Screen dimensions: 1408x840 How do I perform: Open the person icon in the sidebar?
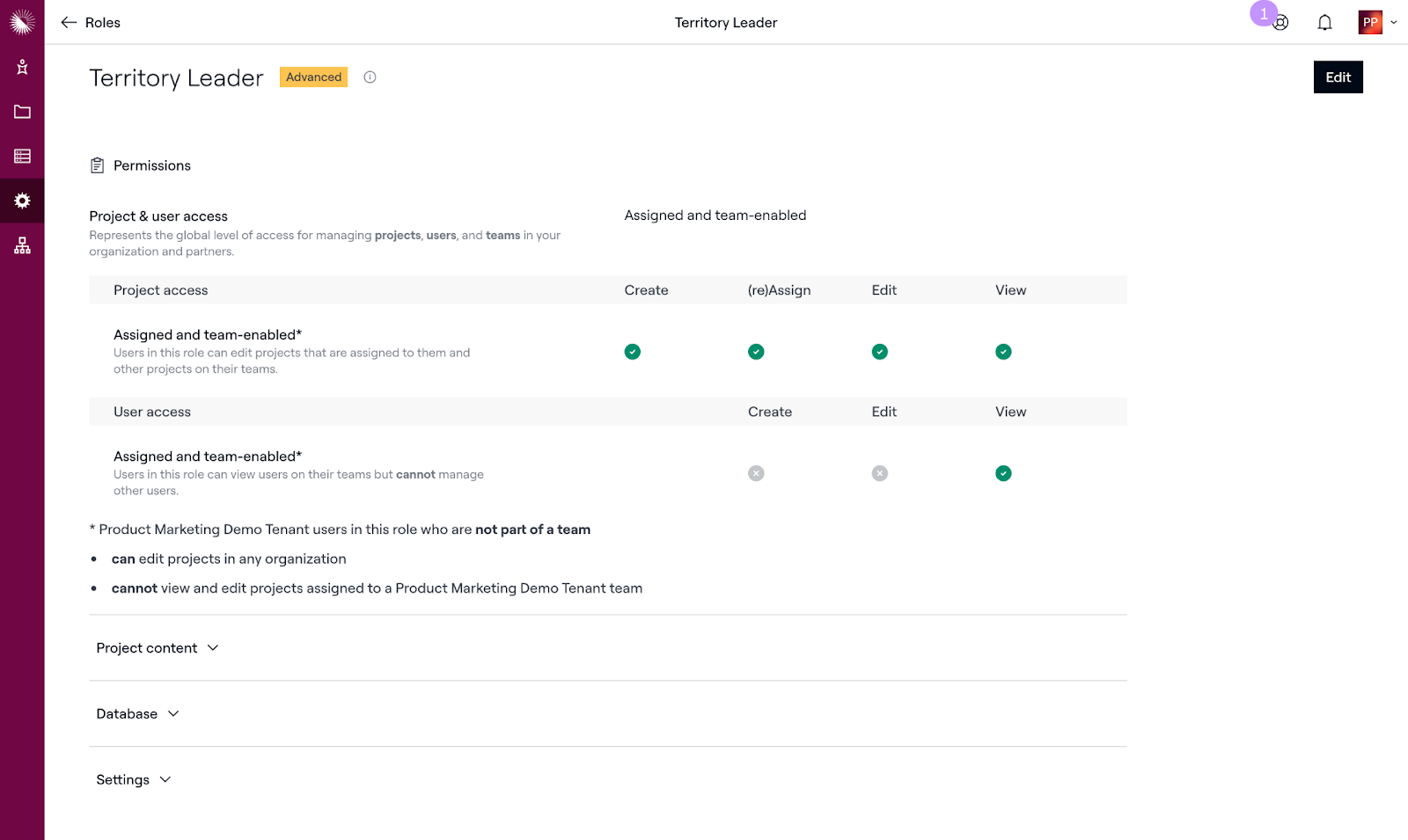click(22, 67)
